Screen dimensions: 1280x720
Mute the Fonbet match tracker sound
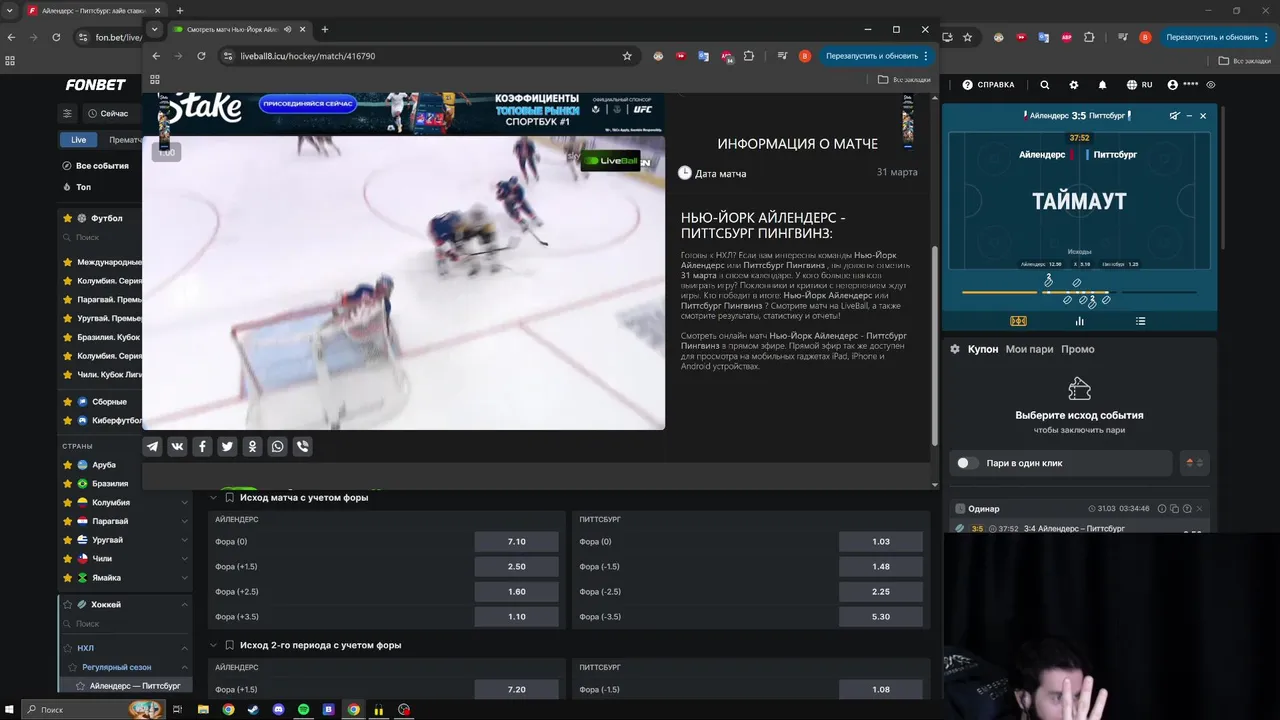[x=1175, y=116]
